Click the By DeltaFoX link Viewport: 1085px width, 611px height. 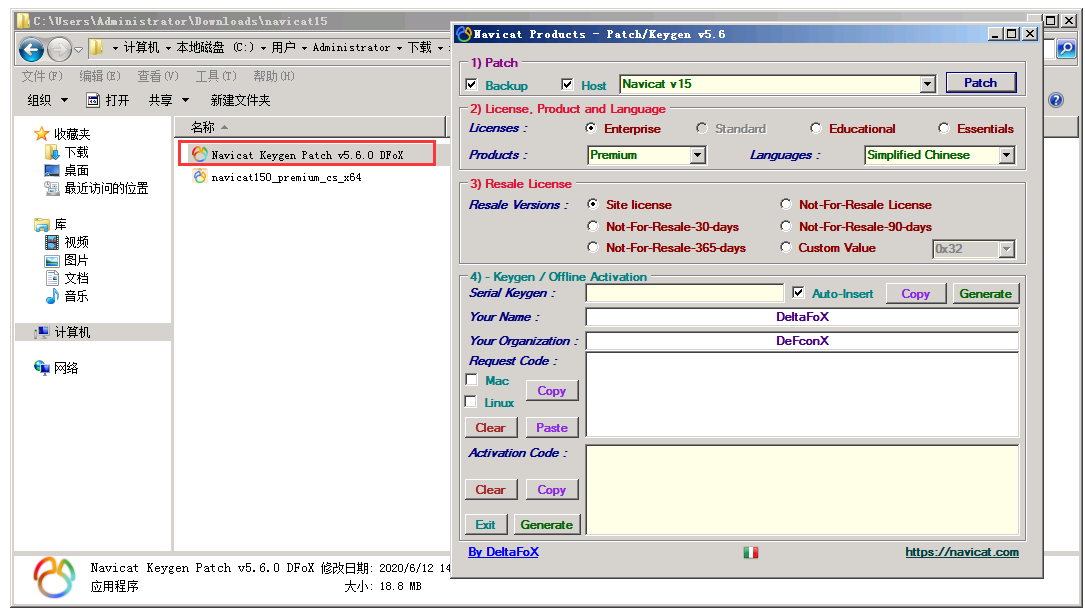click(x=503, y=551)
